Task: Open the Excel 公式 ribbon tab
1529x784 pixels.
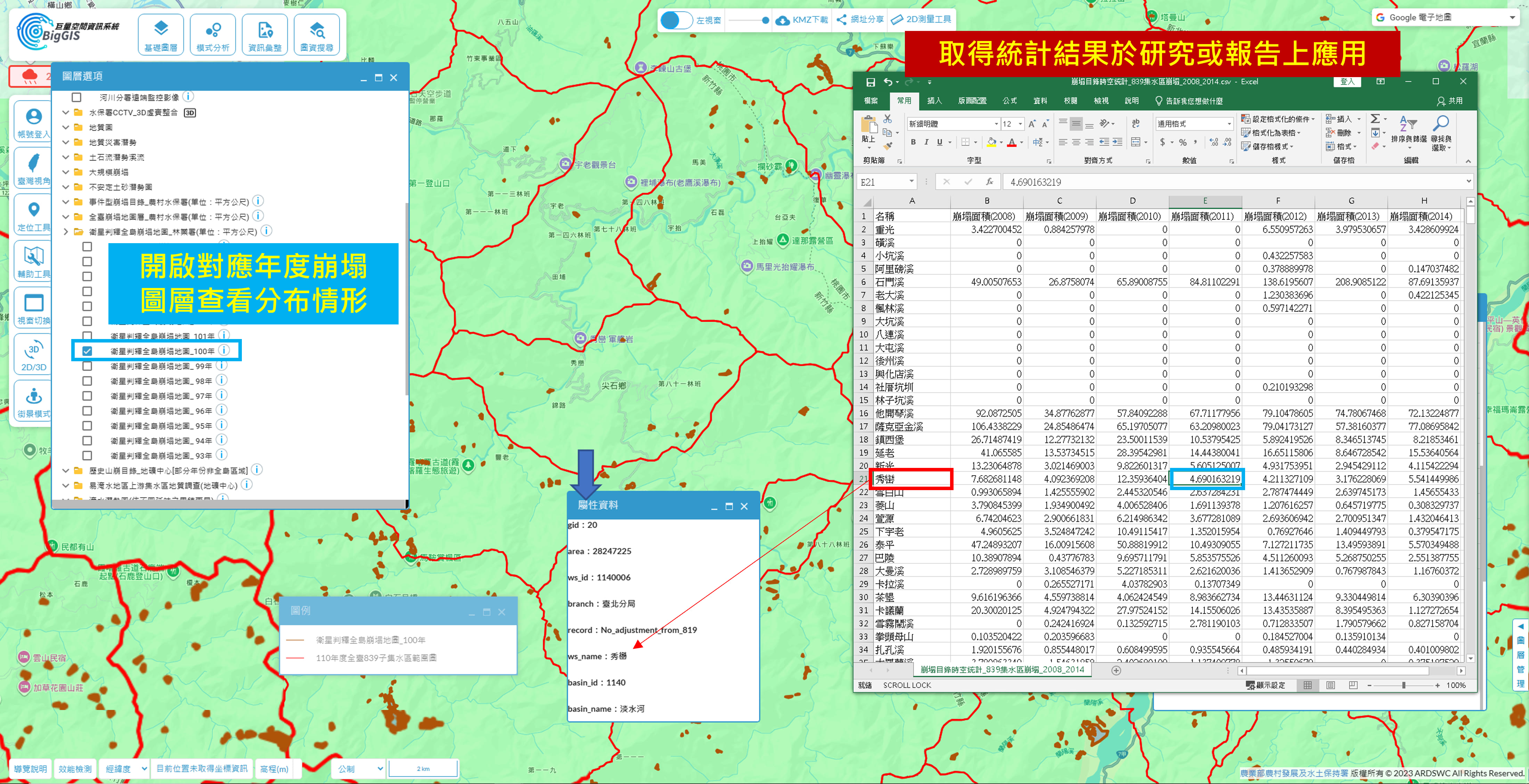Action: point(1009,101)
